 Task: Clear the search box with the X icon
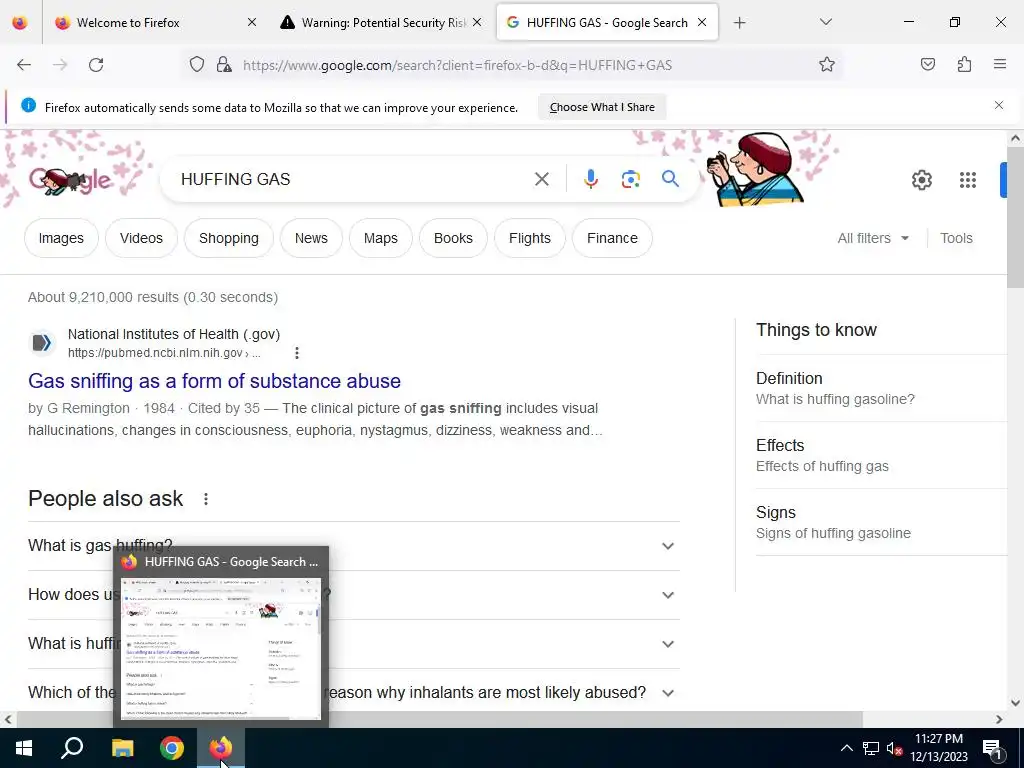pyautogui.click(x=541, y=179)
